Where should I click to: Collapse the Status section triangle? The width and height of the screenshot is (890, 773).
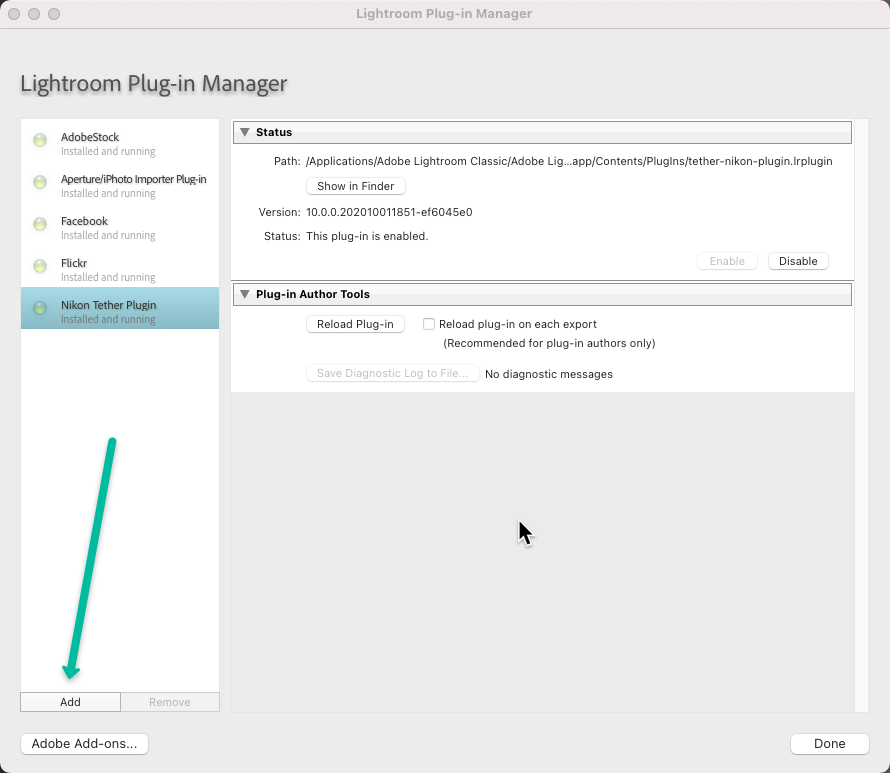[x=243, y=132]
